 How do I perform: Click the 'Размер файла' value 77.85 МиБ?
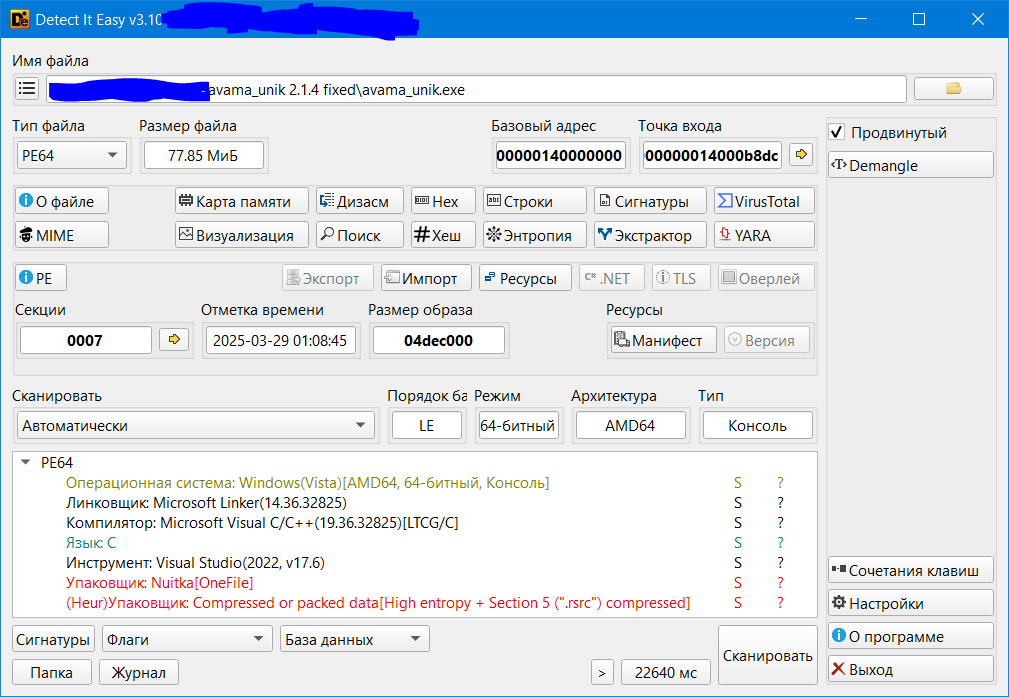203,155
